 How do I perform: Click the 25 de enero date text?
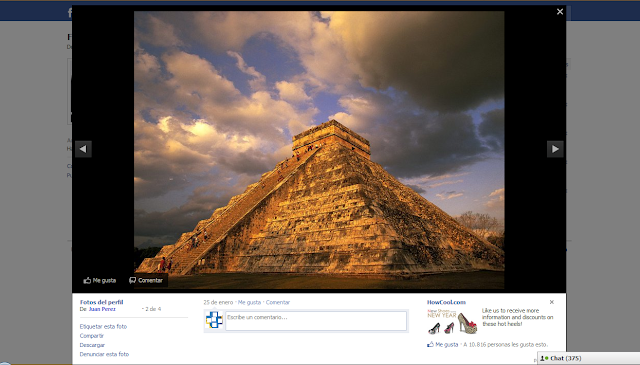click(x=218, y=303)
